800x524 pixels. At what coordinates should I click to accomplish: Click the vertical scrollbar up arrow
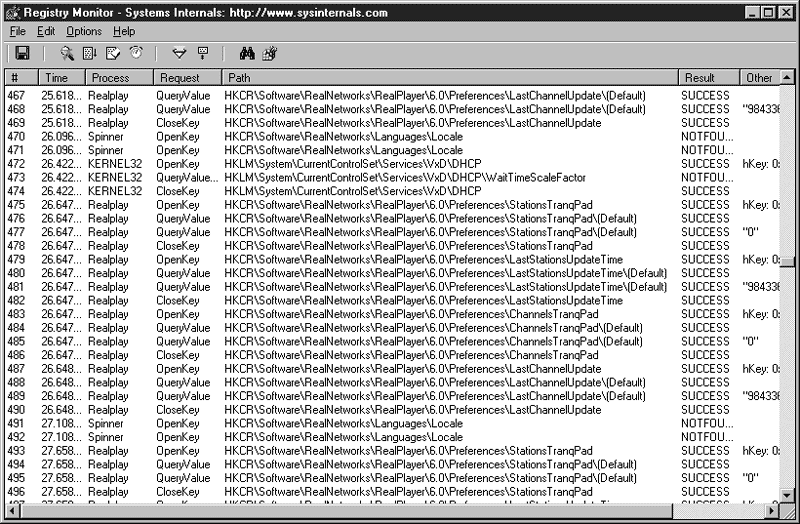788,78
